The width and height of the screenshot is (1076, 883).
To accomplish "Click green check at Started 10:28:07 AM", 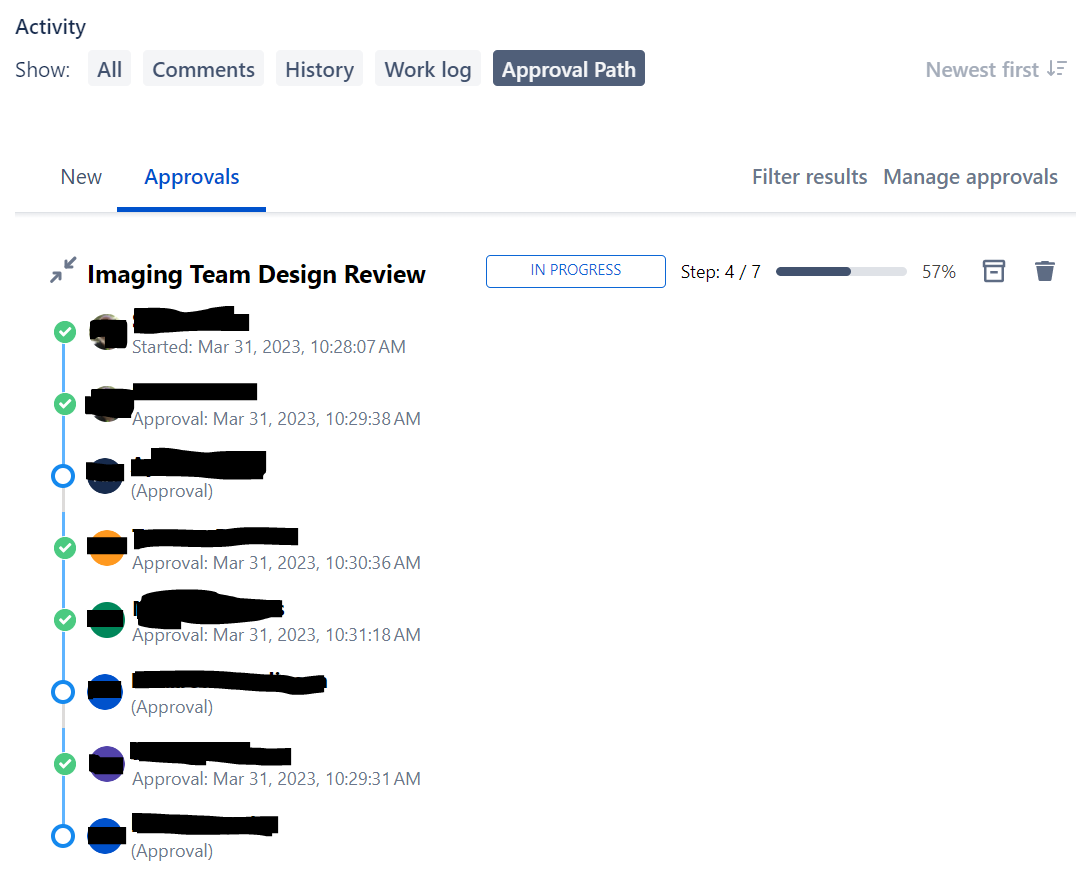I will tap(65, 332).
